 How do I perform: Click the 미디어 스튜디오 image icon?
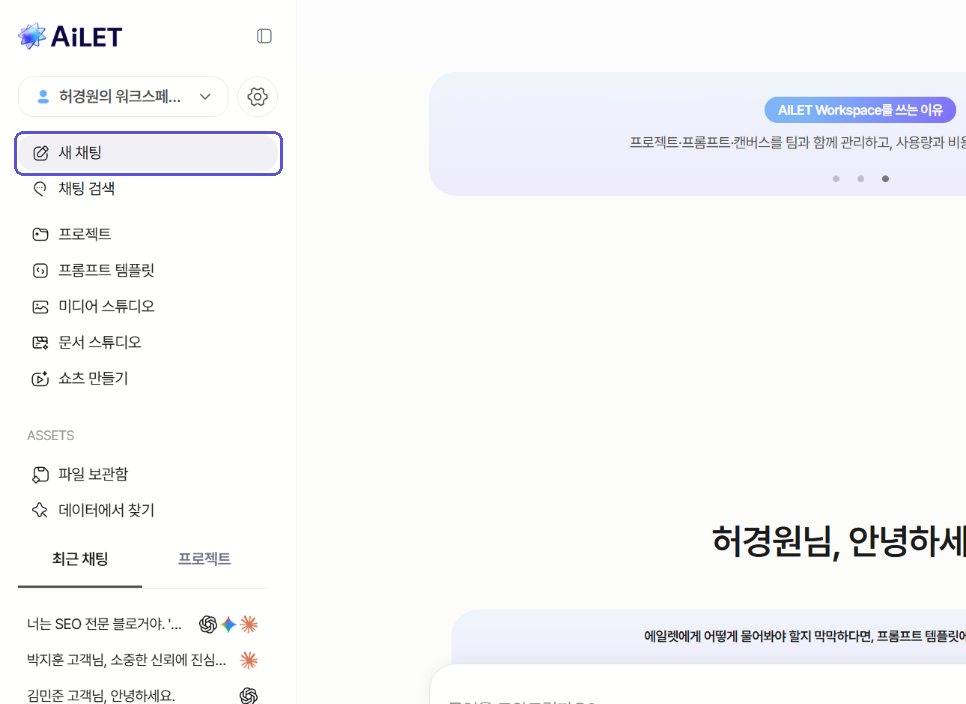coord(40,307)
